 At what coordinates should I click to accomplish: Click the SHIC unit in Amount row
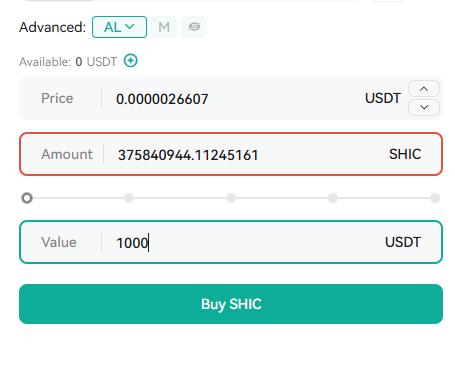[405, 154]
